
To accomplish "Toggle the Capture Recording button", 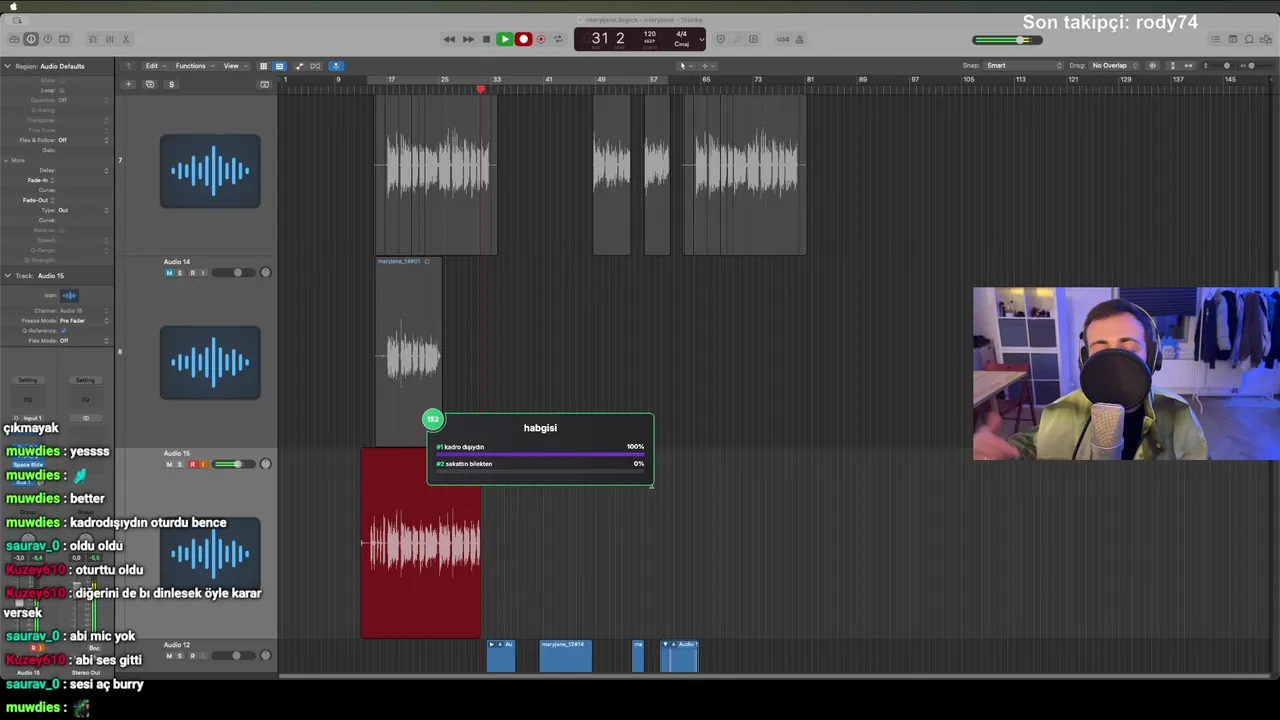I will coord(541,39).
